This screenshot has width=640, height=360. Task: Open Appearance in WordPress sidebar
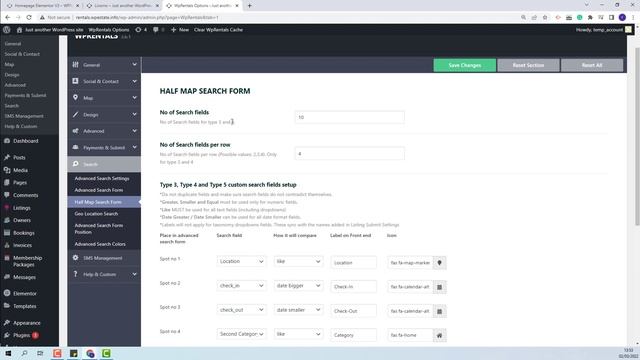[27, 323]
